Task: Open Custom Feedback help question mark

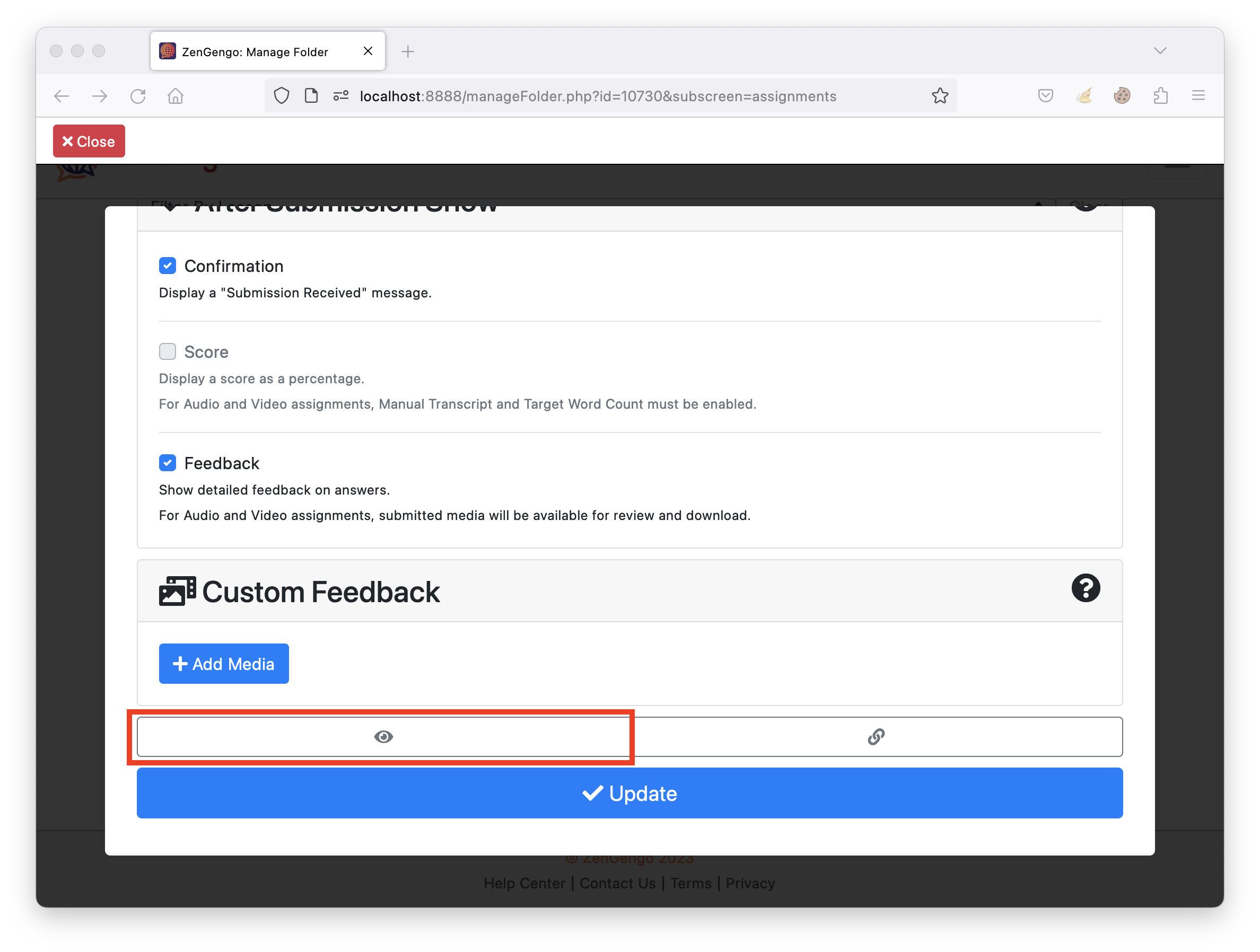Action: (x=1085, y=588)
